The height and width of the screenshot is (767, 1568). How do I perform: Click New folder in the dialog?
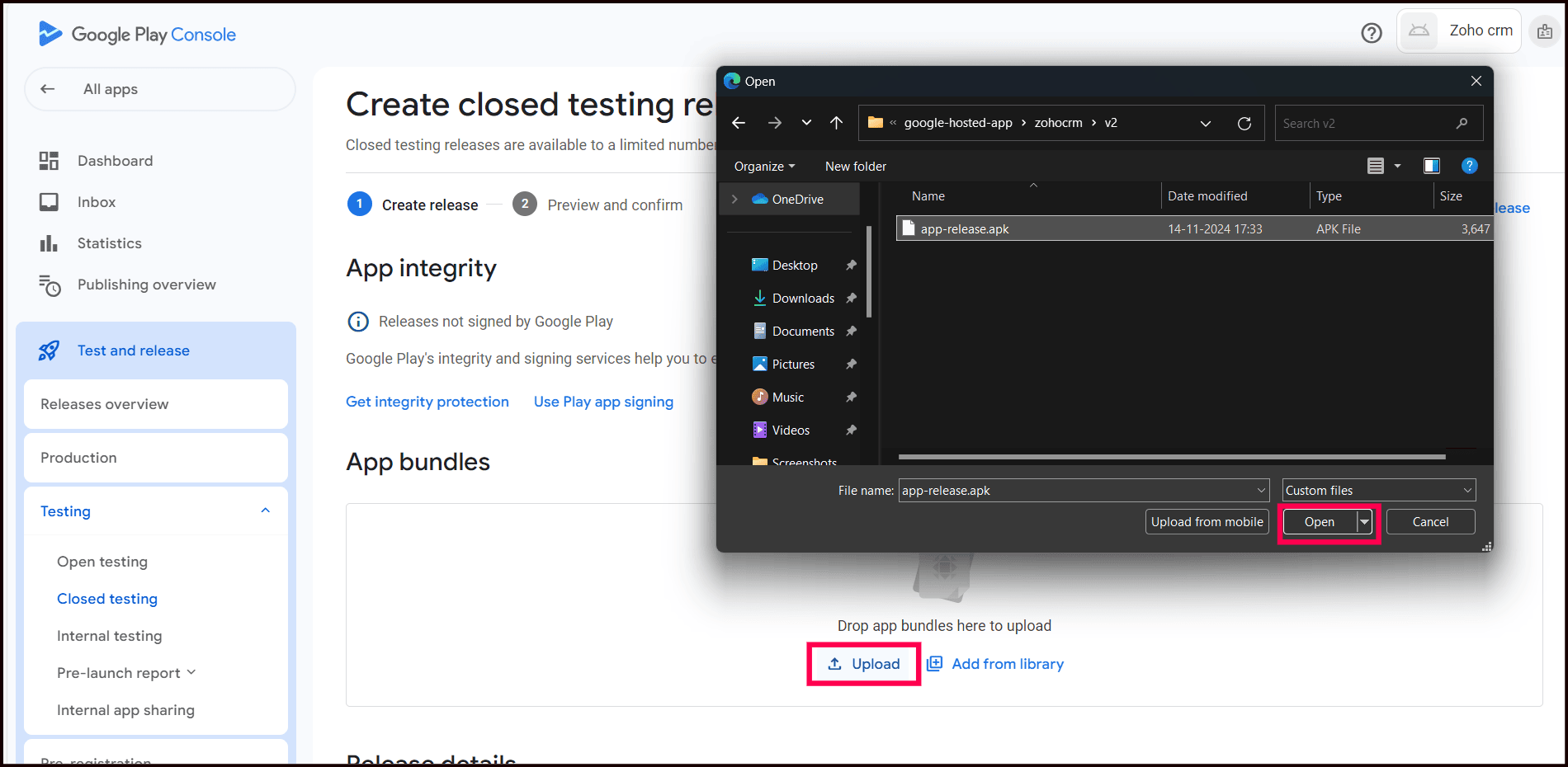(856, 166)
